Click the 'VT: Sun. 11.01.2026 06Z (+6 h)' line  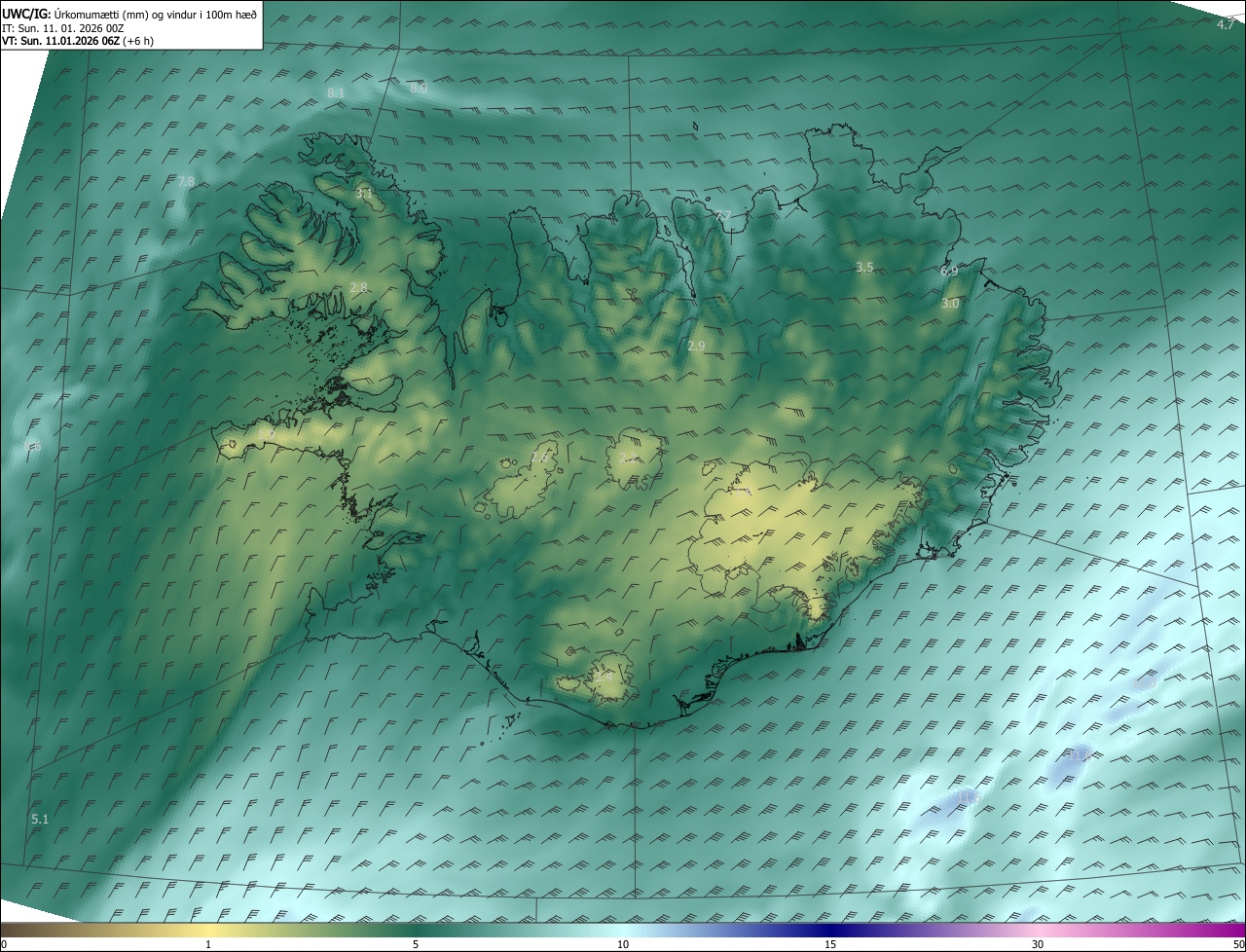[x=78, y=41]
